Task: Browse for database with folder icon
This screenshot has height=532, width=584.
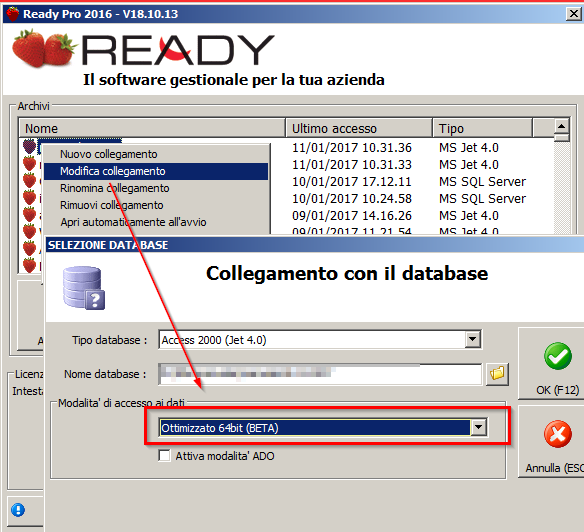Action: coord(497,373)
